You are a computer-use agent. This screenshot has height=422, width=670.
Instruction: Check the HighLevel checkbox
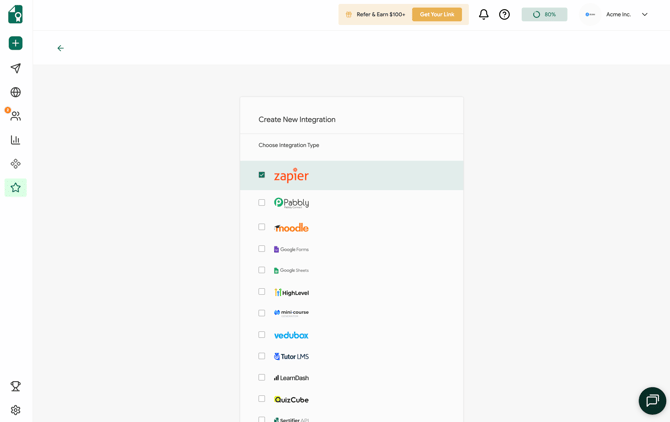pyautogui.click(x=262, y=292)
